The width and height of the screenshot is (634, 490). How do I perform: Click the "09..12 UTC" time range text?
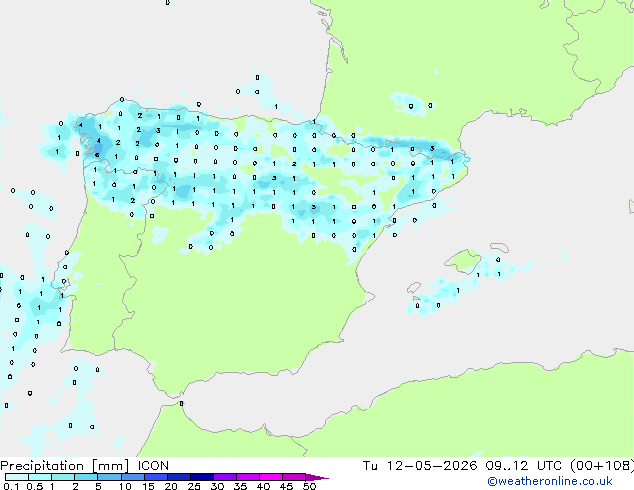point(524,466)
